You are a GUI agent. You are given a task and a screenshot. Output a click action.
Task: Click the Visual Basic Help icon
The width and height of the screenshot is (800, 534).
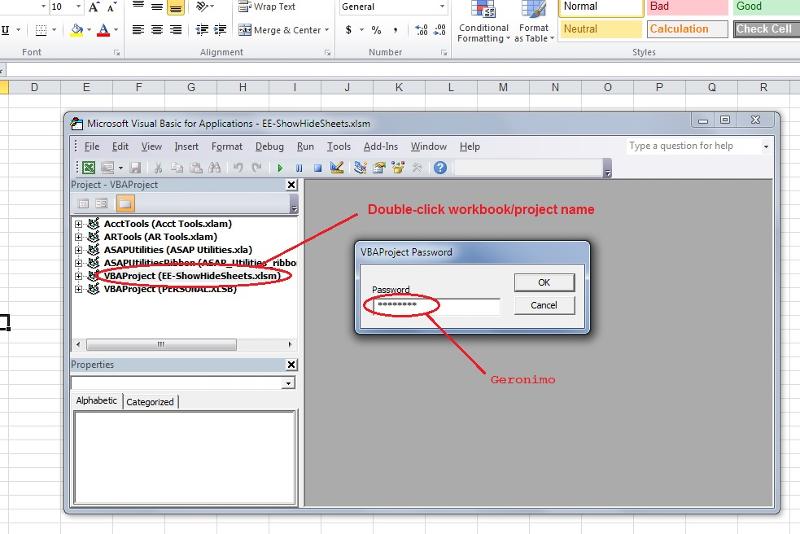[x=440, y=168]
